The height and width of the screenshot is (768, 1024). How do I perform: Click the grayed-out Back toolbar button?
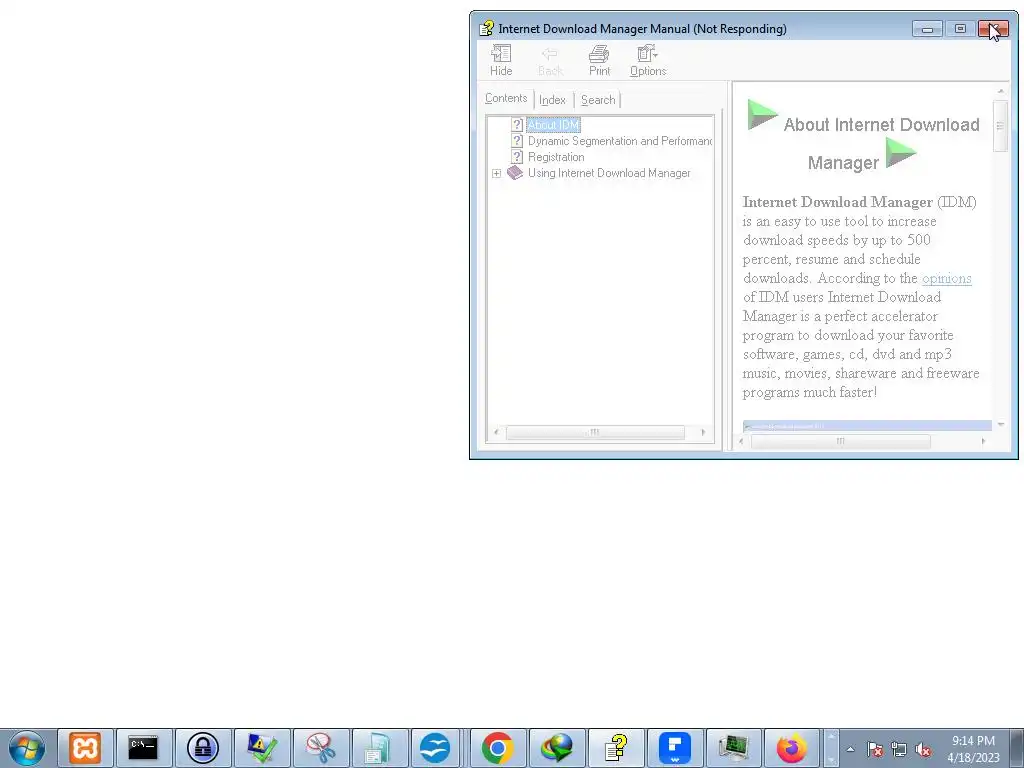pyautogui.click(x=550, y=61)
